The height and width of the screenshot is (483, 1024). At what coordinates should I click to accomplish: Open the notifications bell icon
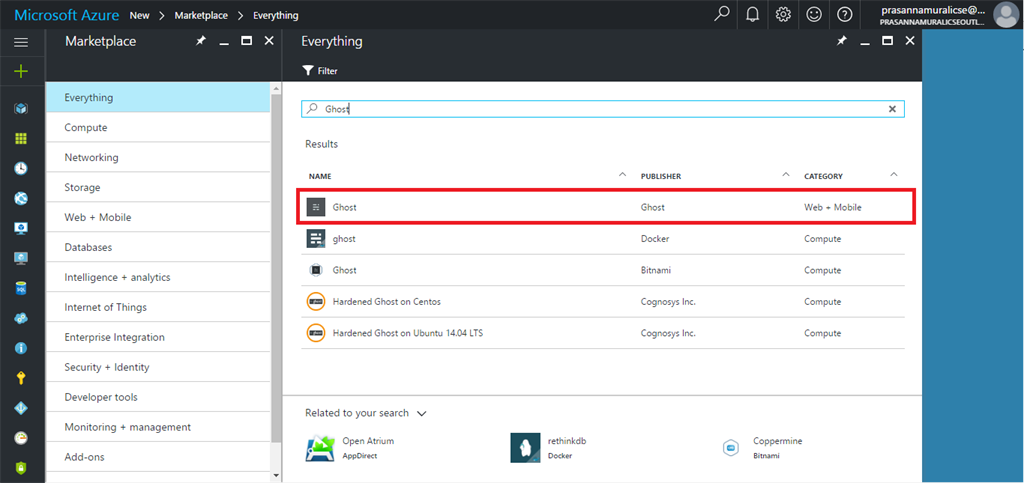pyautogui.click(x=752, y=14)
